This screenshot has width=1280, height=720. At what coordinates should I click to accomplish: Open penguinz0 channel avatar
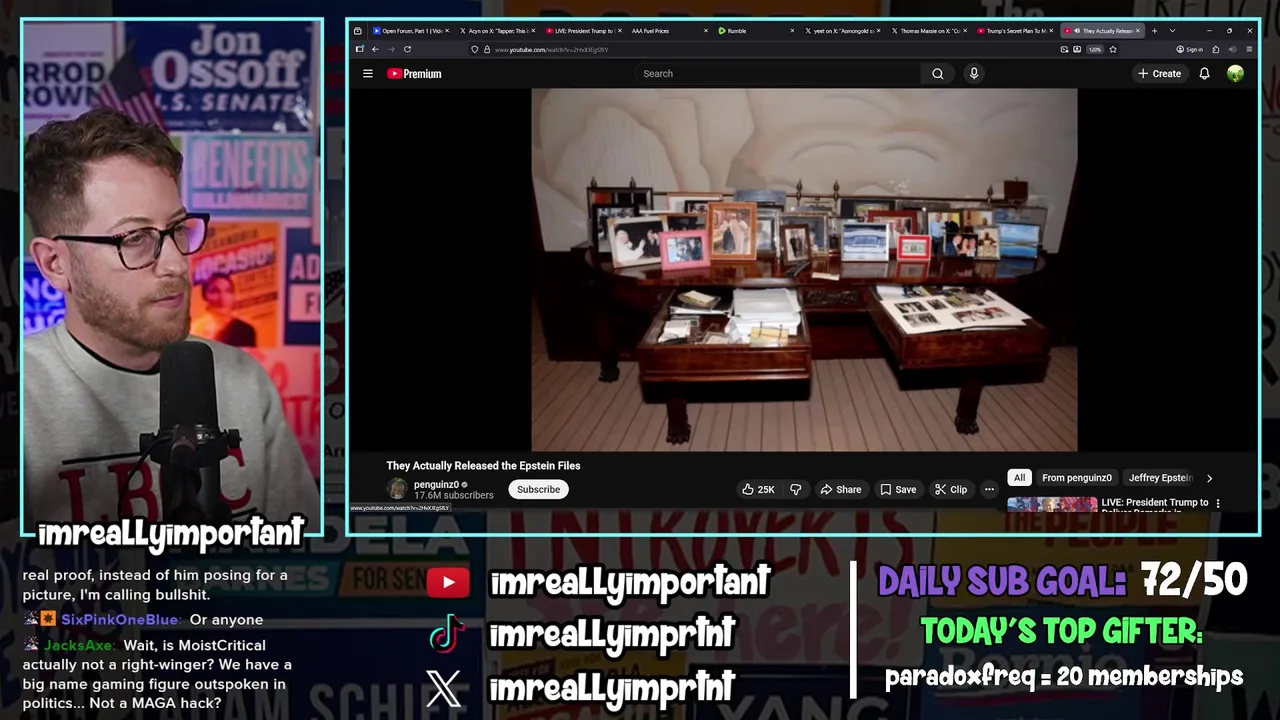pos(397,489)
